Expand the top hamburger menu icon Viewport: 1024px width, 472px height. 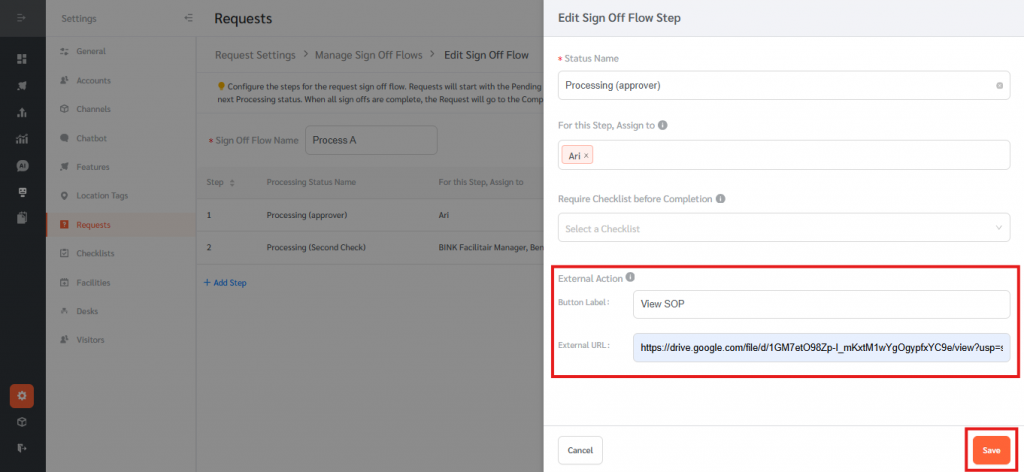22,18
